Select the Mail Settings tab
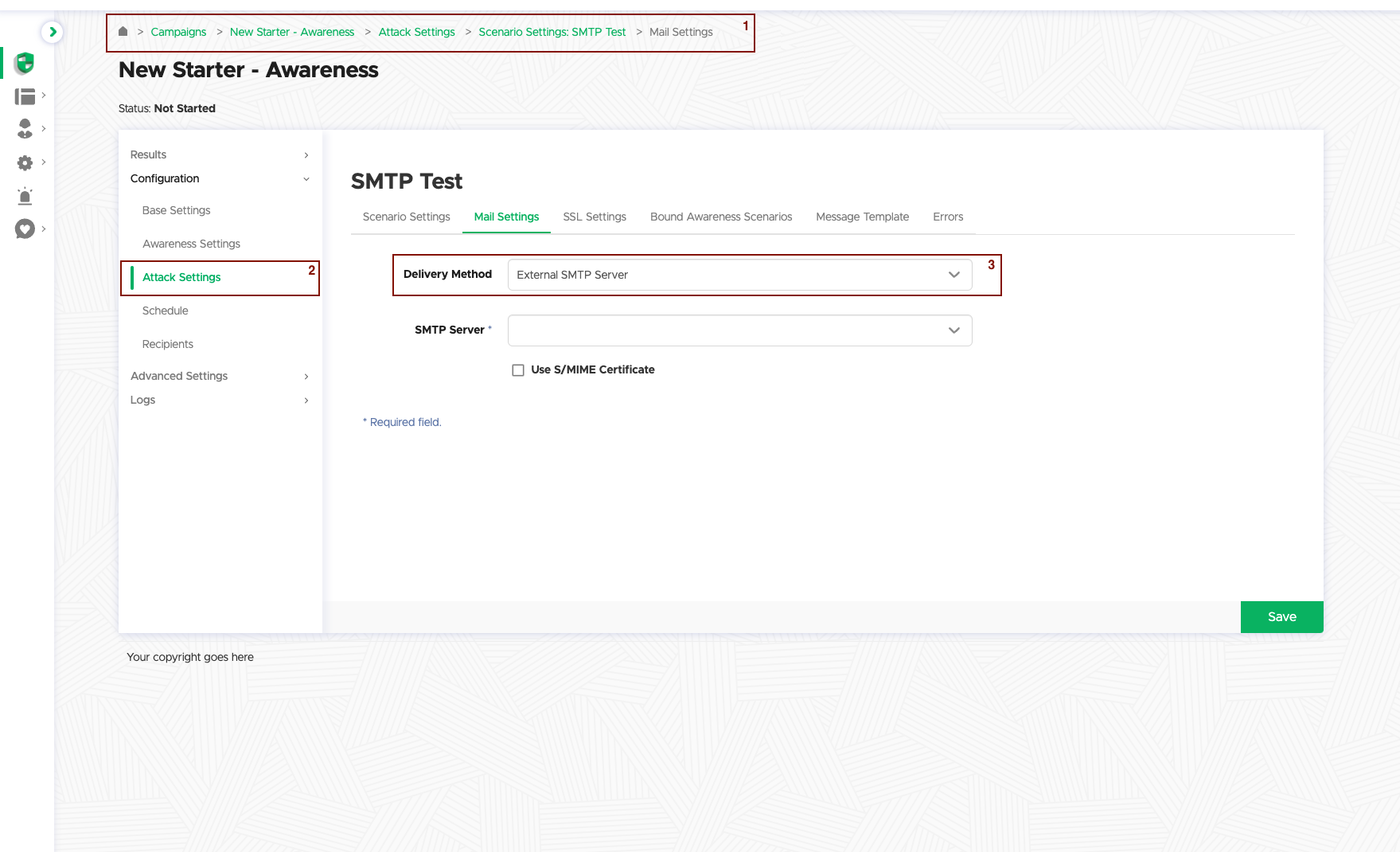 tap(506, 217)
